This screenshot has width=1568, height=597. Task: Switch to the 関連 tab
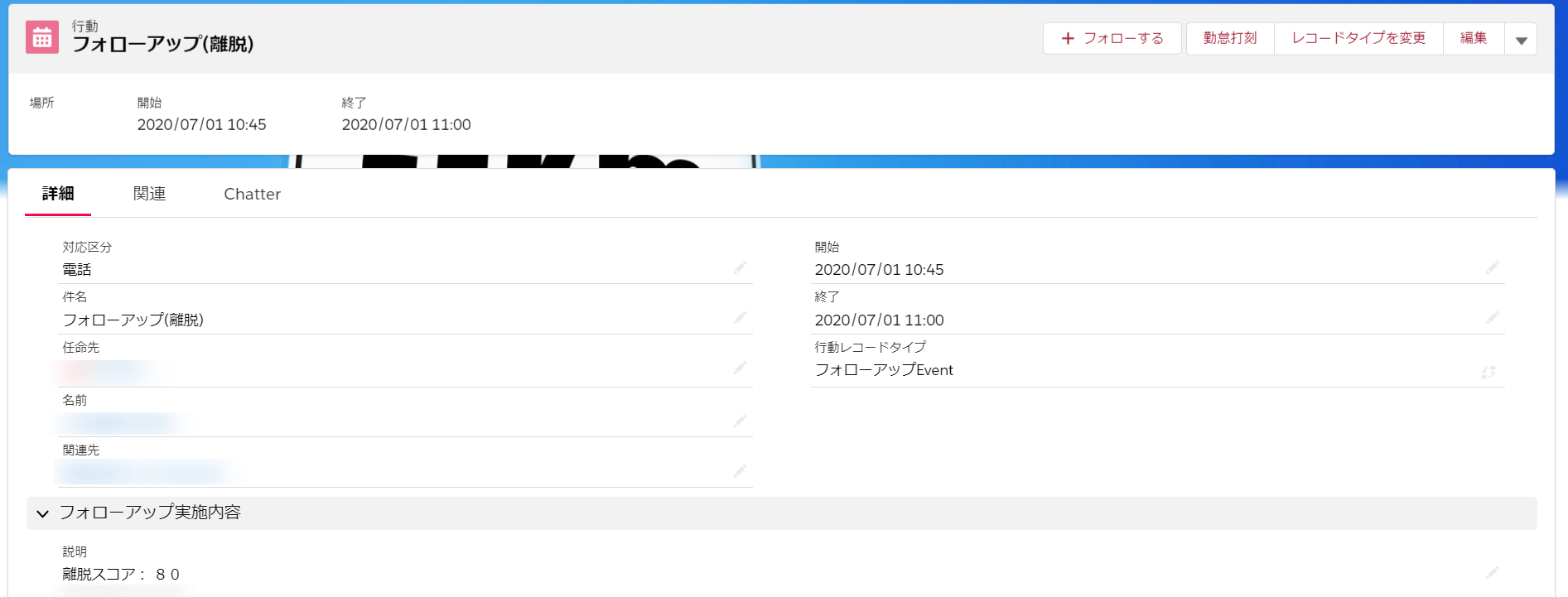tap(149, 194)
